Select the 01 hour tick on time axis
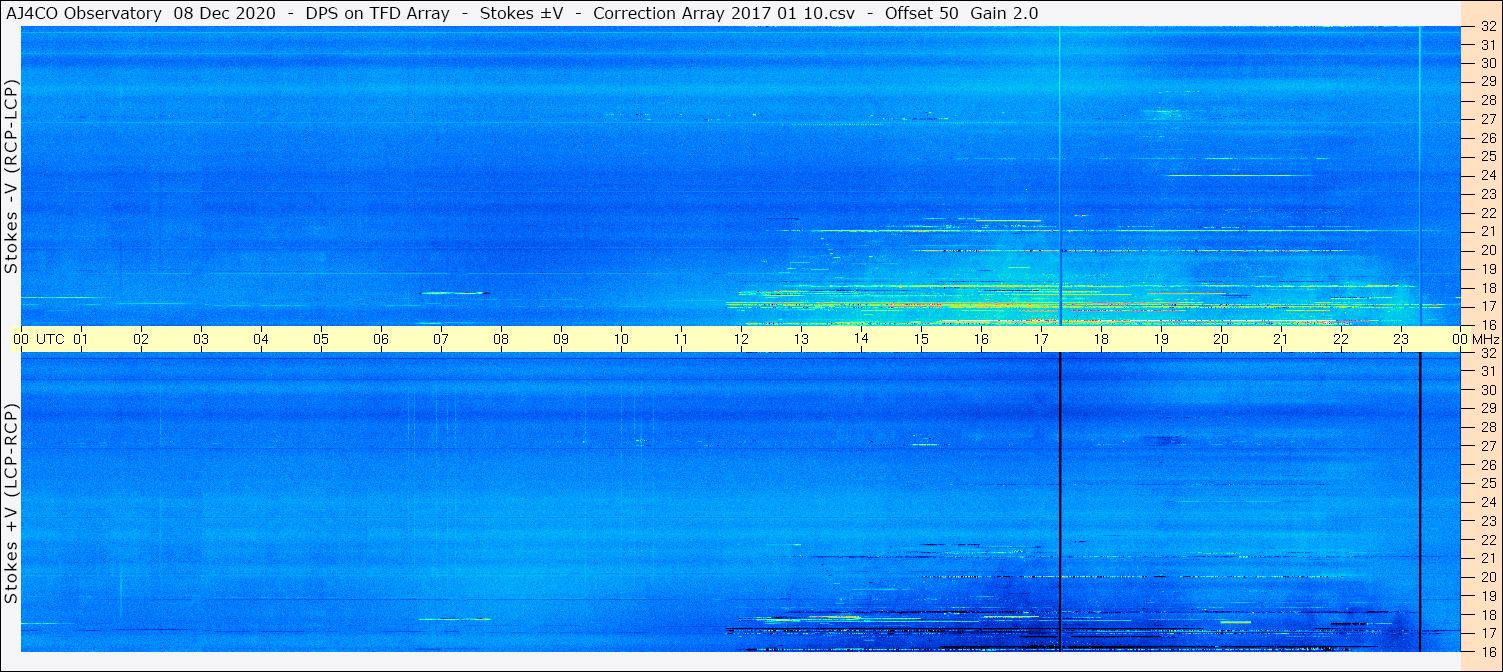 point(81,339)
